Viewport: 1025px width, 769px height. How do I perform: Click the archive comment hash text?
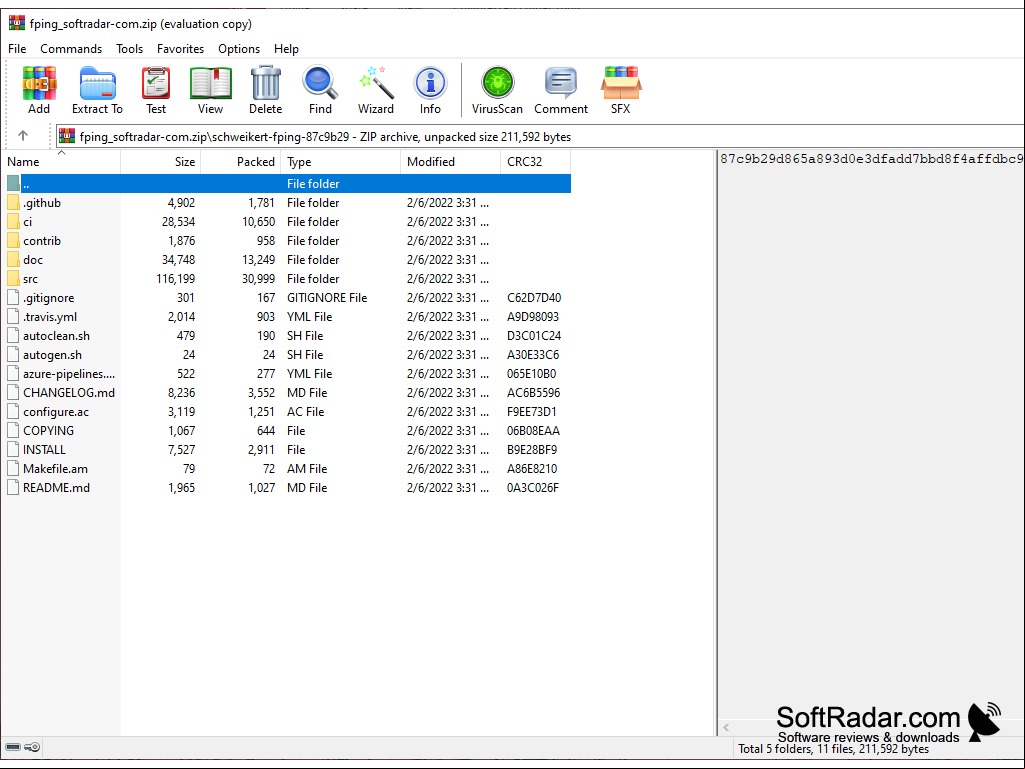click(x=871, y=159)
